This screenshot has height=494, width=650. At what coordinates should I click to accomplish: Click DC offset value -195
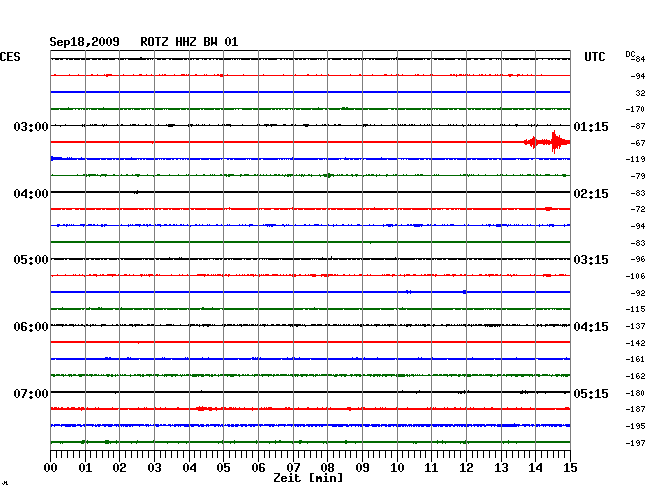point(635,426)
